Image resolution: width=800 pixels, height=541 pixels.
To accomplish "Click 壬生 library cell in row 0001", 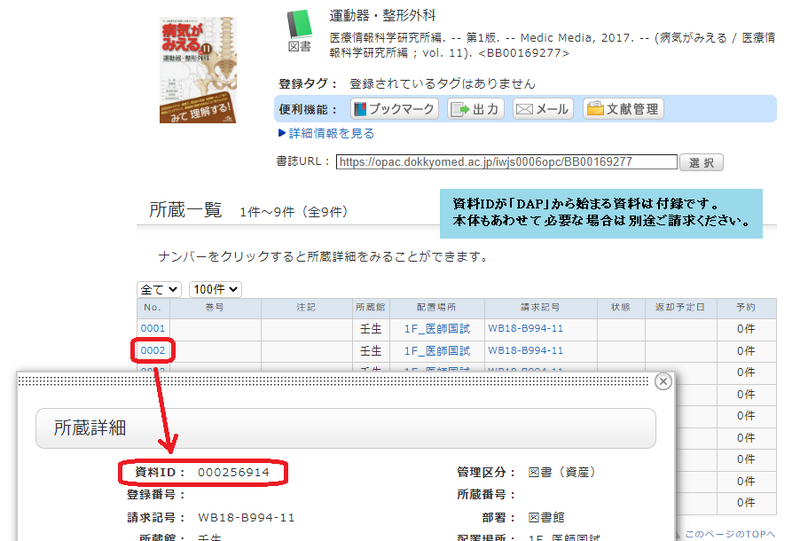I will [370, 329].
